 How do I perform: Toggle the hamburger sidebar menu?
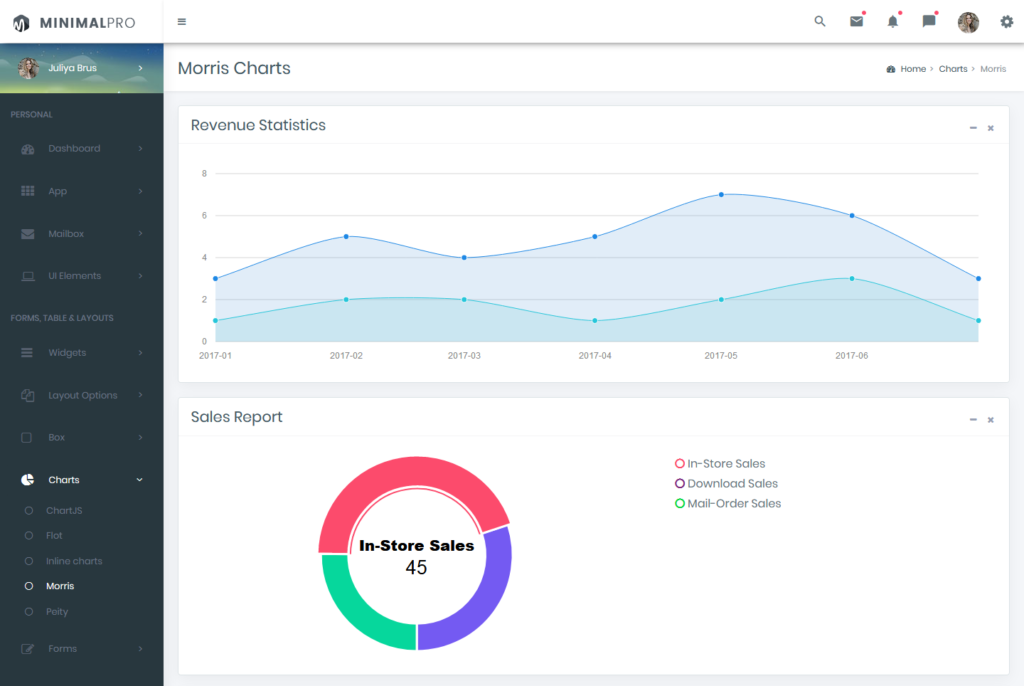click(x=182, y=22)
